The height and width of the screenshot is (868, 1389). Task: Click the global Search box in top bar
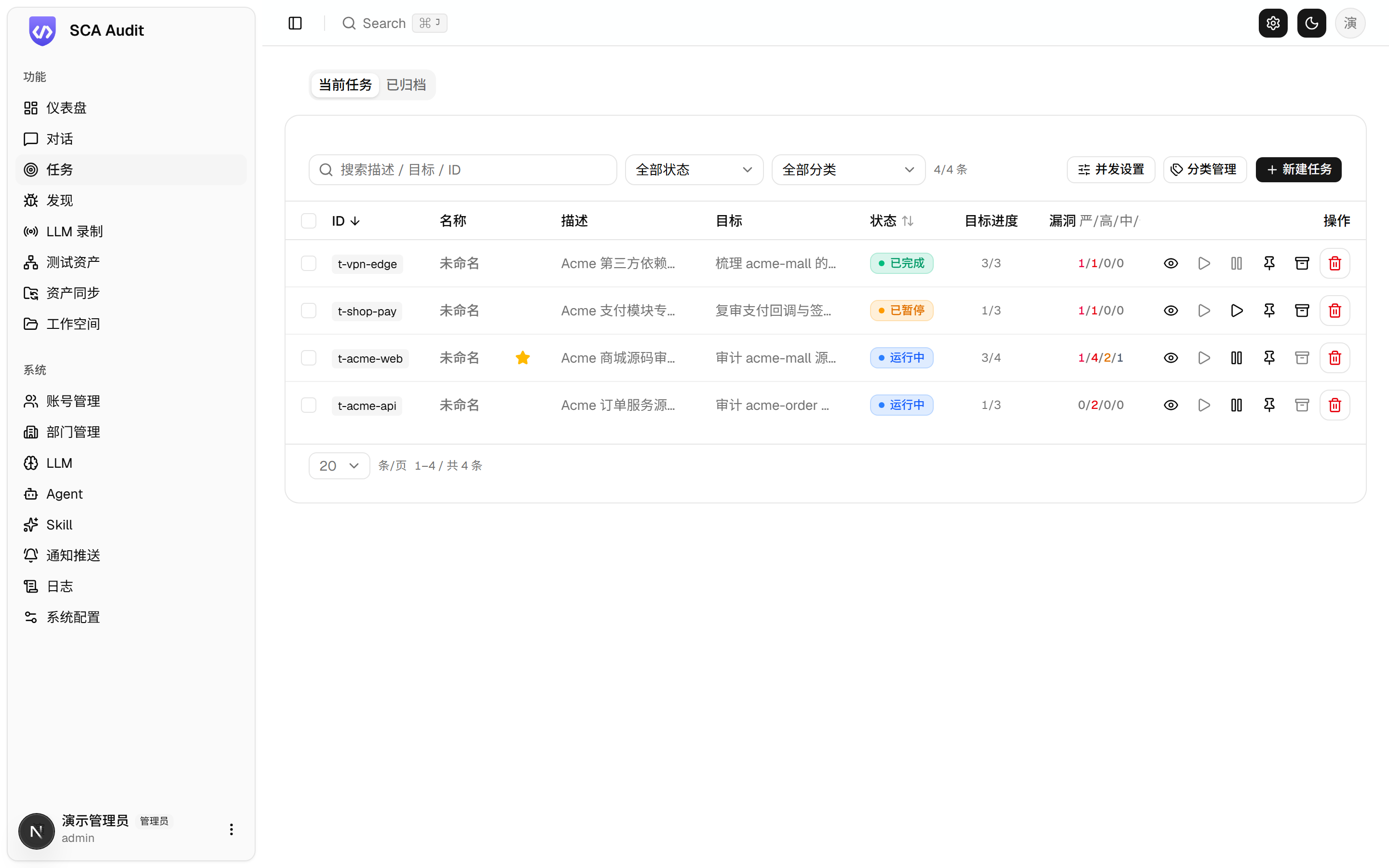pos(395,23)
